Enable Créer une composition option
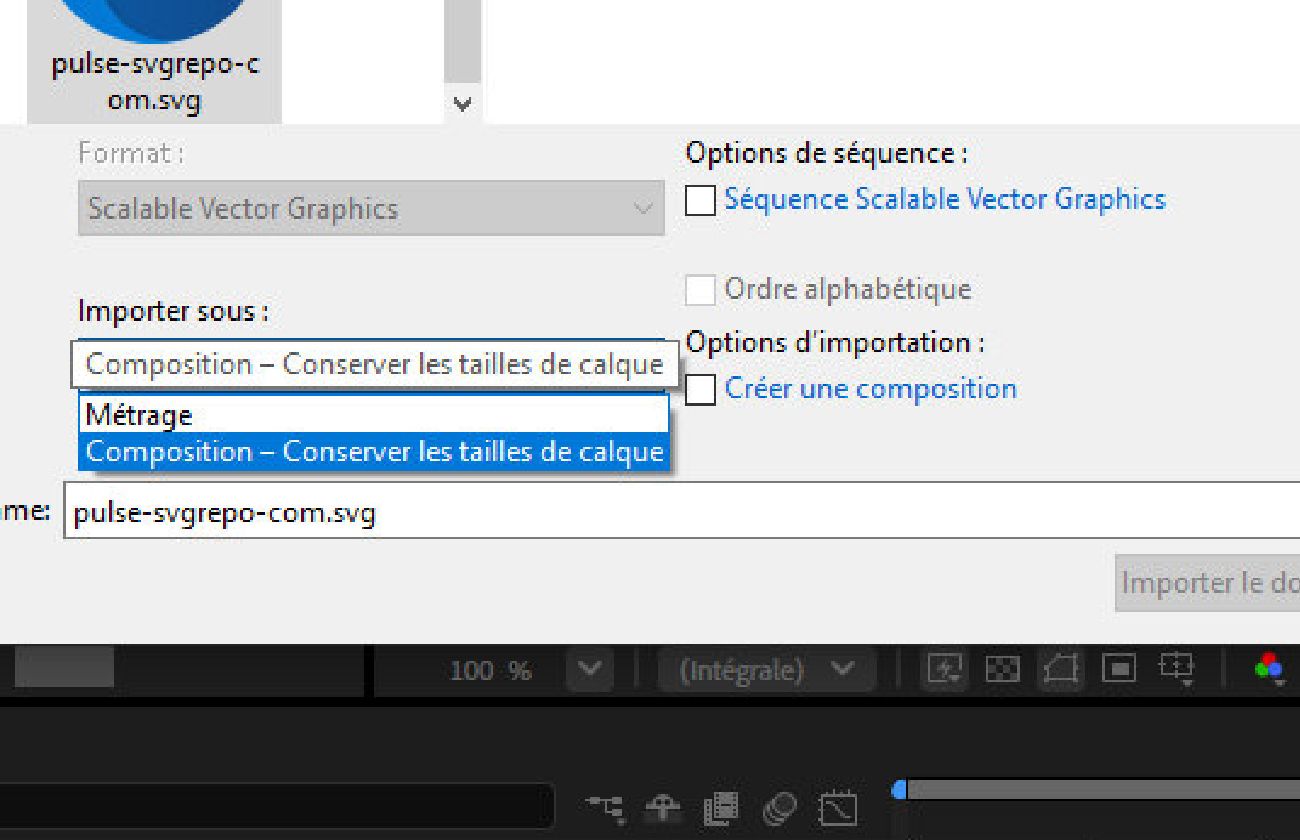Screen dimensions: 1300x840 point(700,388)
